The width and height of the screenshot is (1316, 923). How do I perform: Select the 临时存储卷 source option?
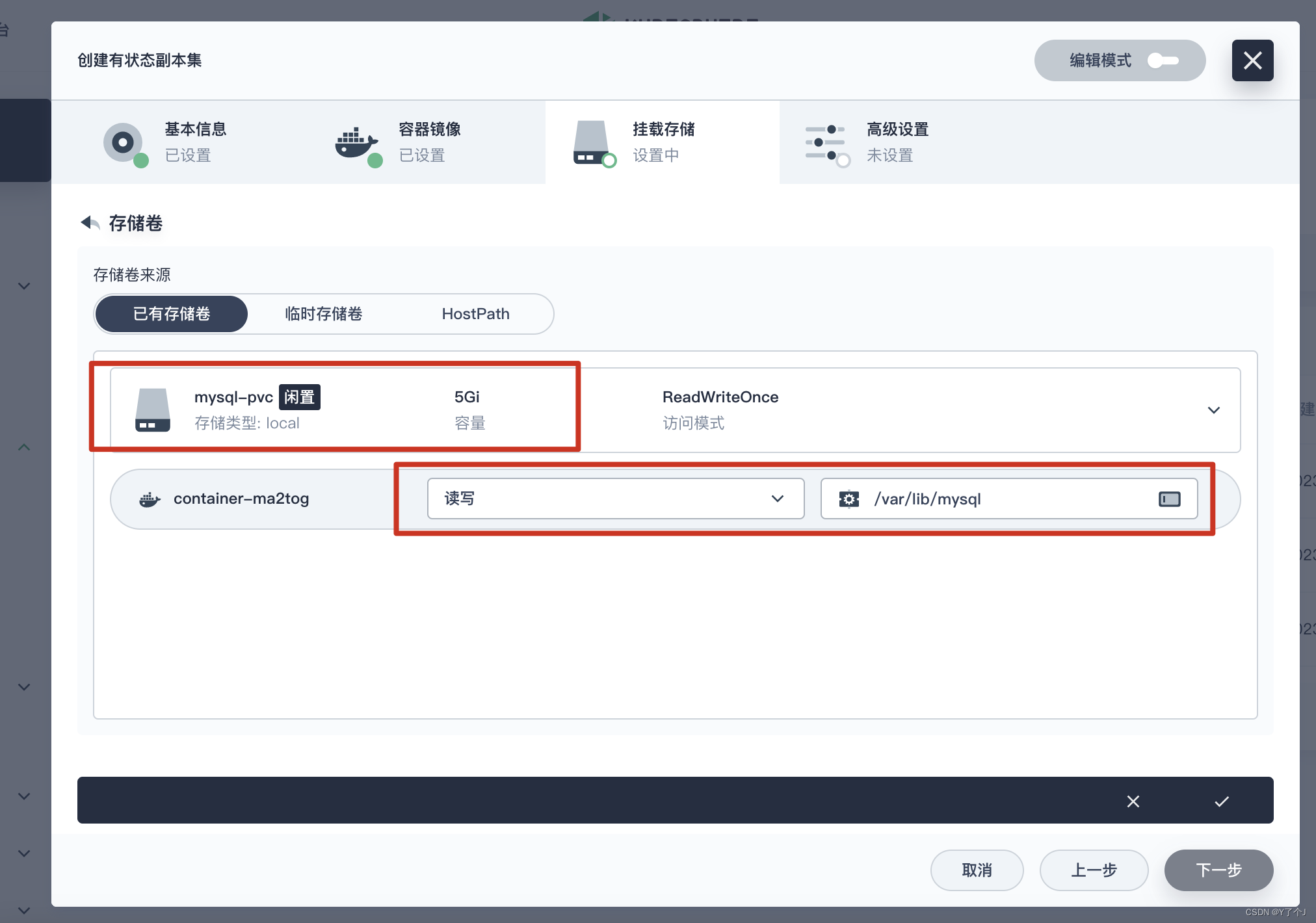(324, 314)
